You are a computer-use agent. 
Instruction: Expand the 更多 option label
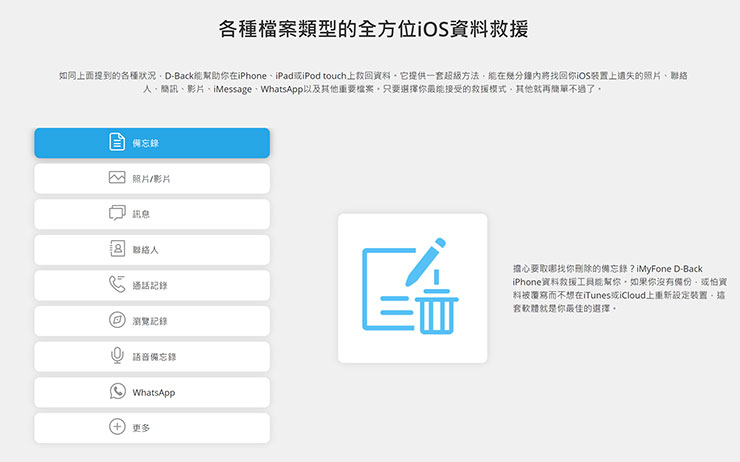click(141, 428)
